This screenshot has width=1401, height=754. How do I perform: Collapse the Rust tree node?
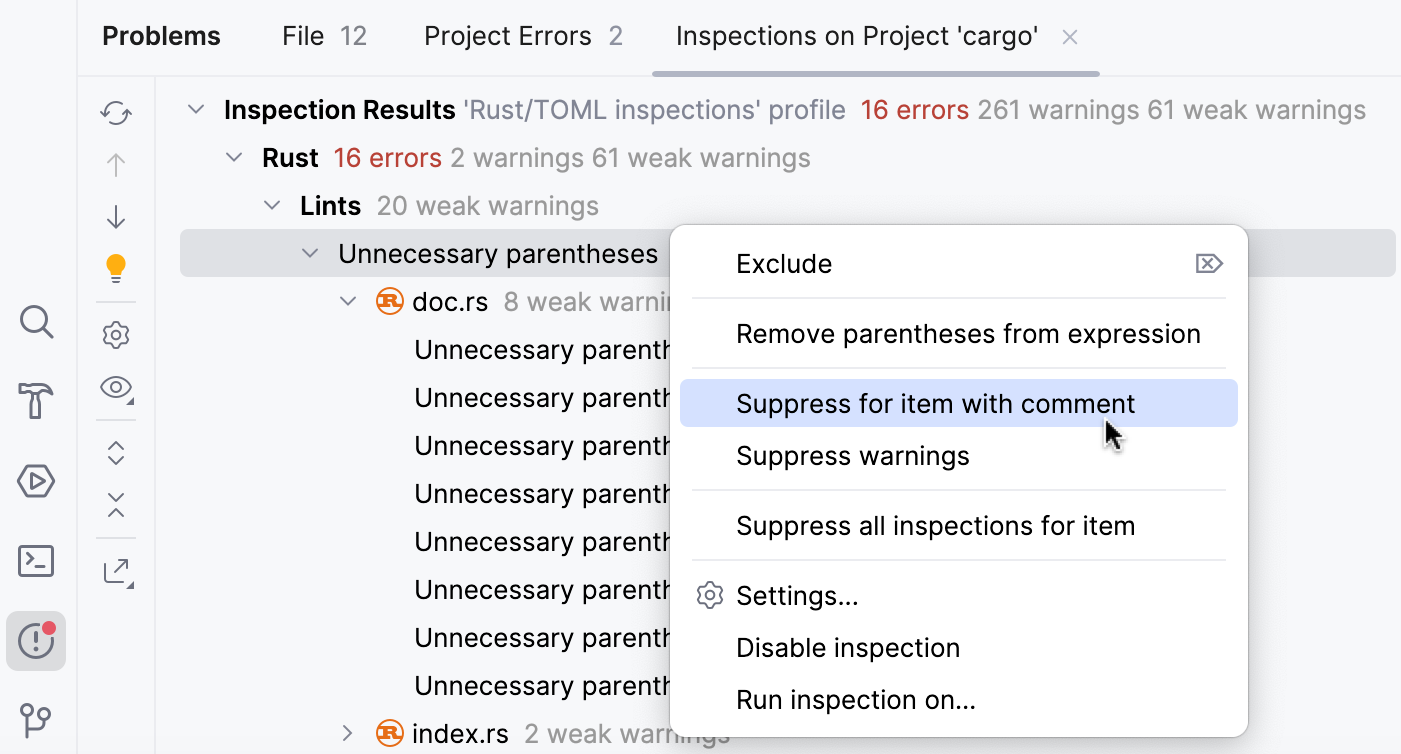233,157
